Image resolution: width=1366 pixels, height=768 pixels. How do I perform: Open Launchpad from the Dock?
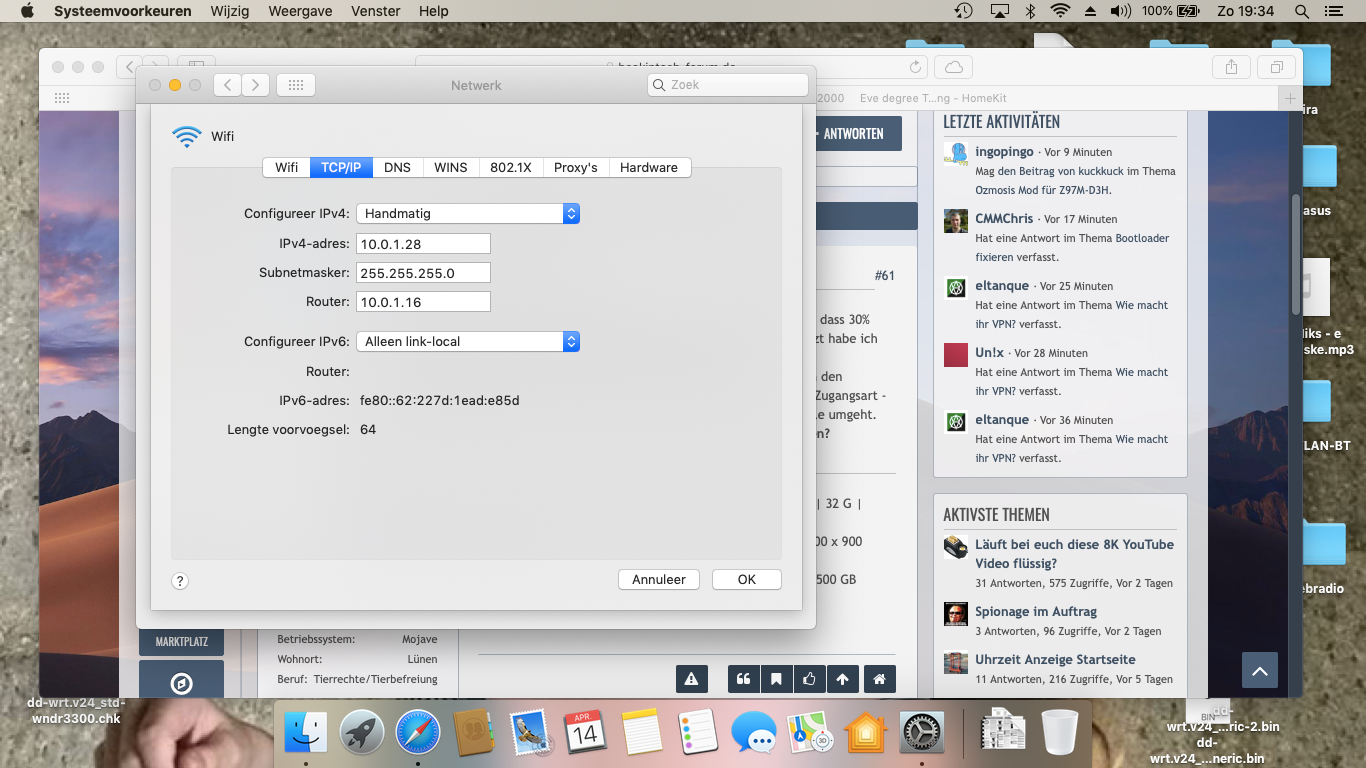click(361, 733)
